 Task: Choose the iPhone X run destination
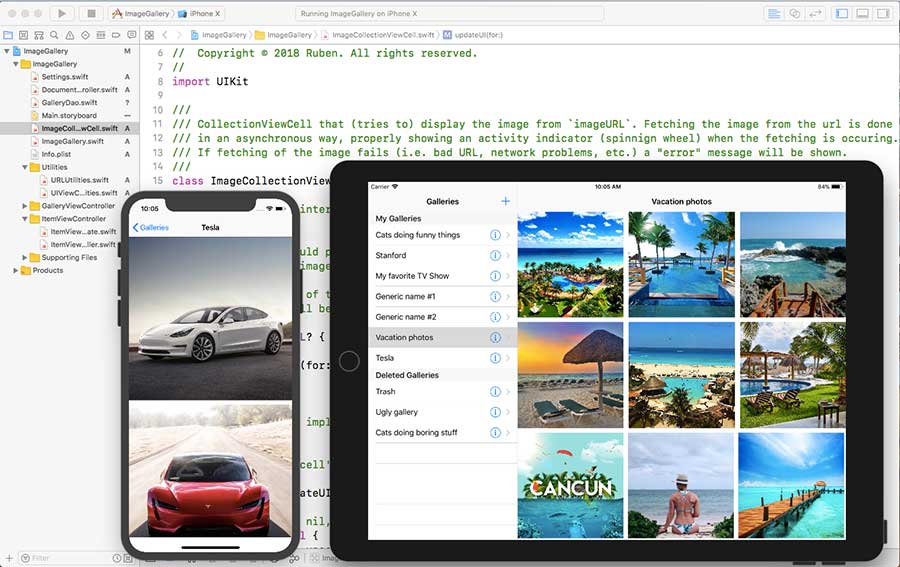[x=199, y=13]
